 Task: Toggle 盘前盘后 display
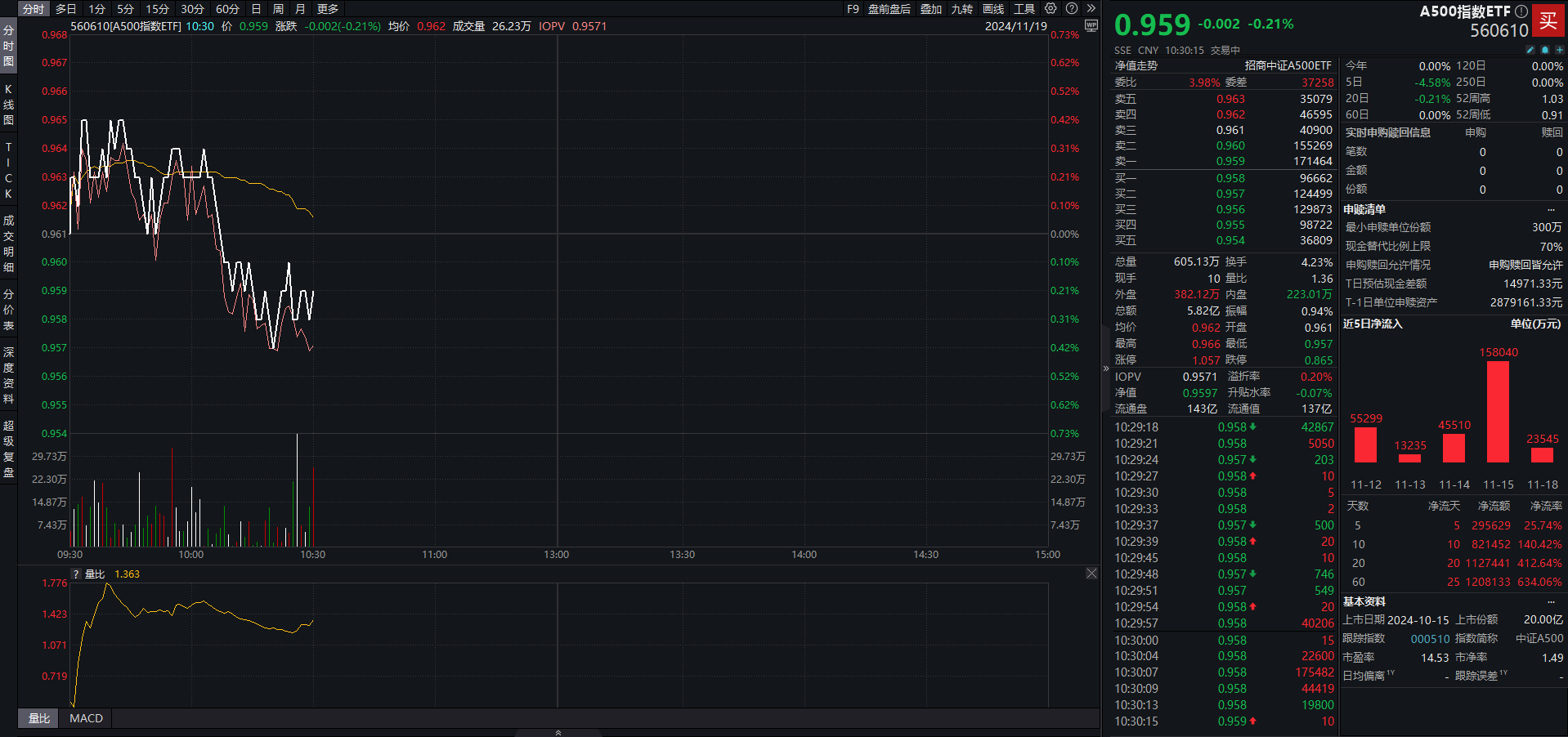point(889,9)
